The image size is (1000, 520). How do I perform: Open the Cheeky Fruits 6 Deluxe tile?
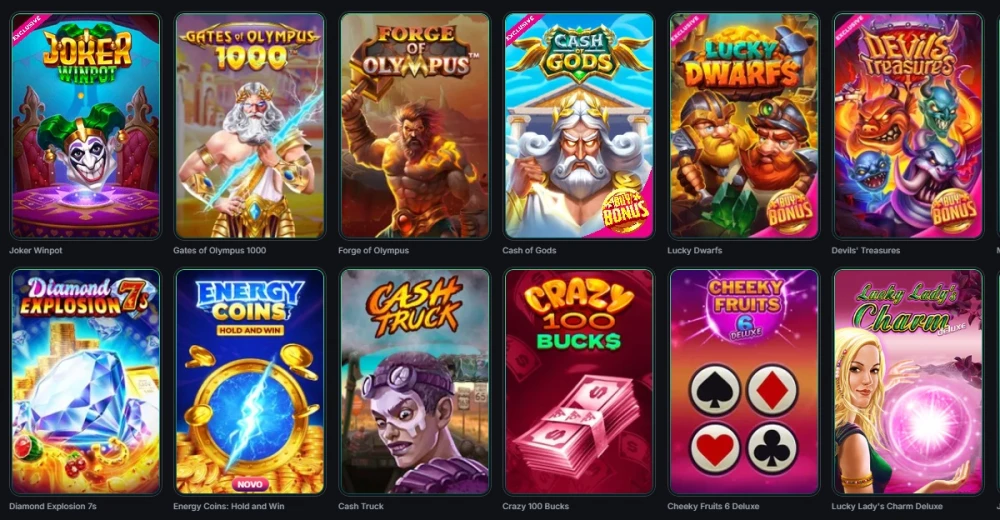click(x=744, y=382)
